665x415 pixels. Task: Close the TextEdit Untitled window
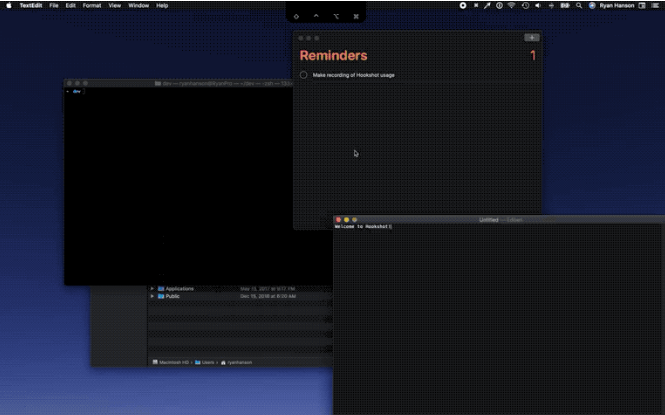tap(338, 220)
